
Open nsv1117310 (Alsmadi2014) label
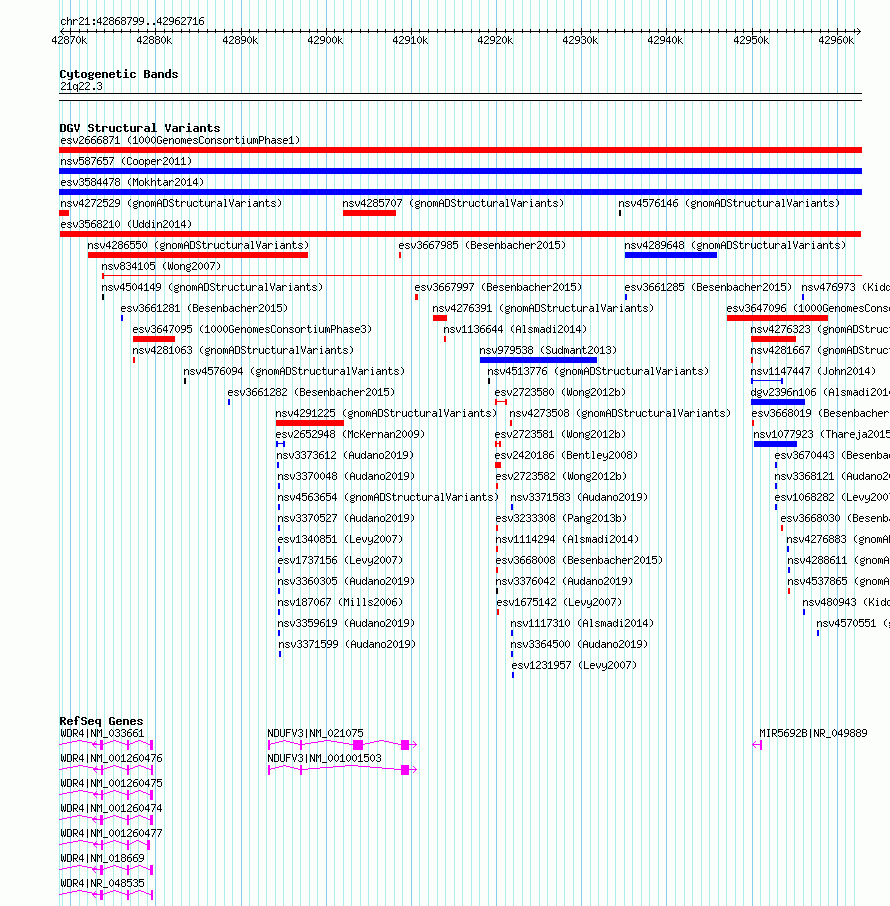(x=582, y=623)
